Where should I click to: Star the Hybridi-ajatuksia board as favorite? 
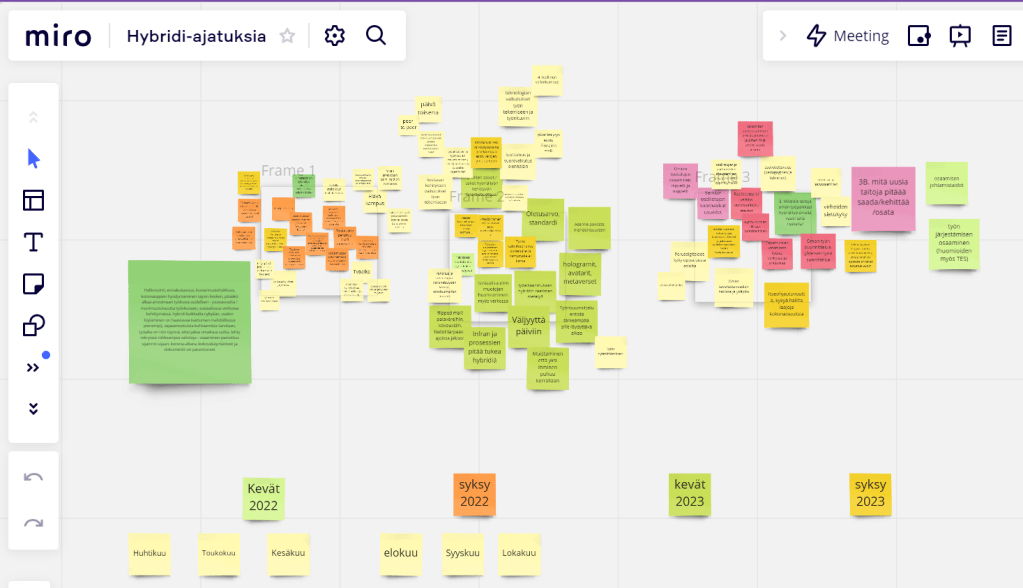[x=287, y=36]
